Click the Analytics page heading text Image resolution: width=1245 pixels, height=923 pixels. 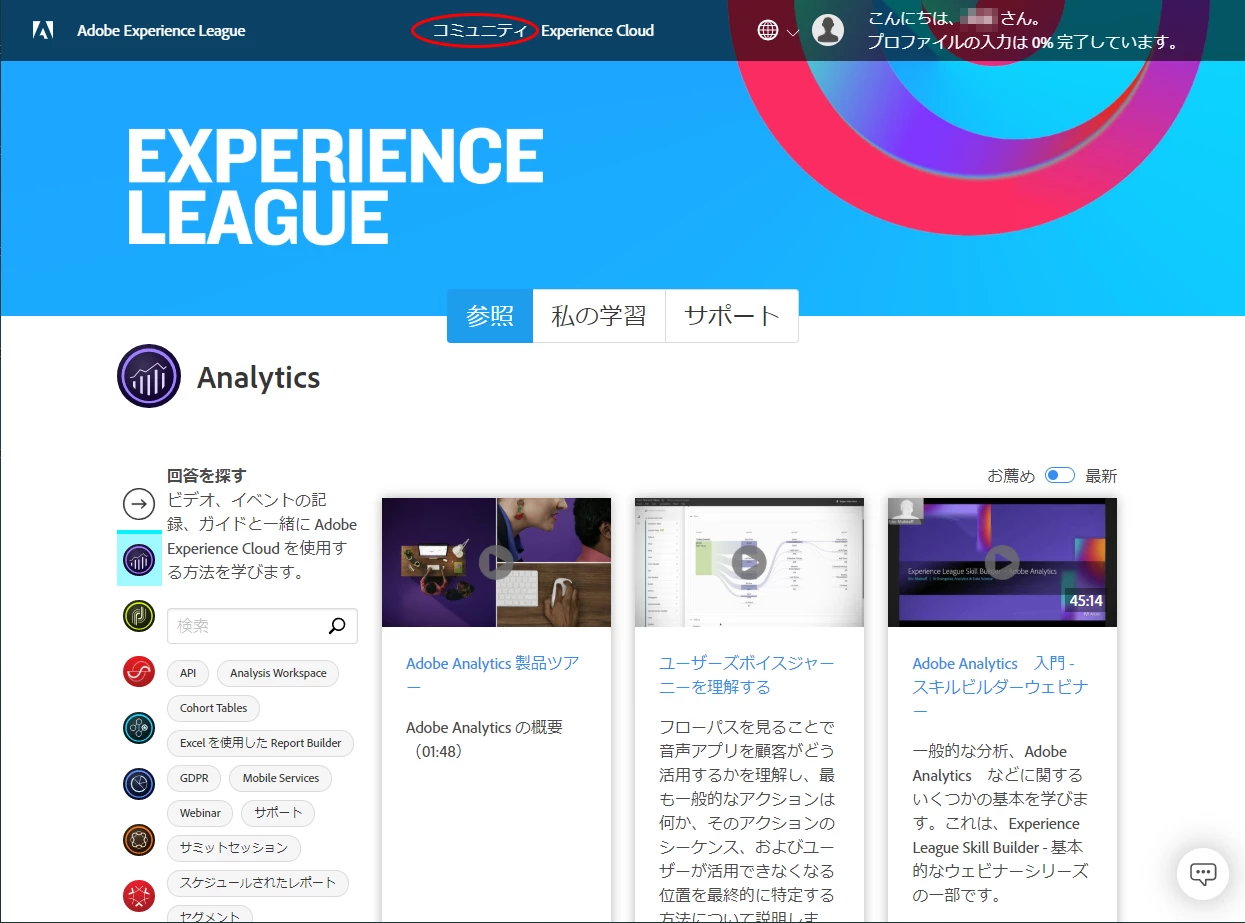258,377
